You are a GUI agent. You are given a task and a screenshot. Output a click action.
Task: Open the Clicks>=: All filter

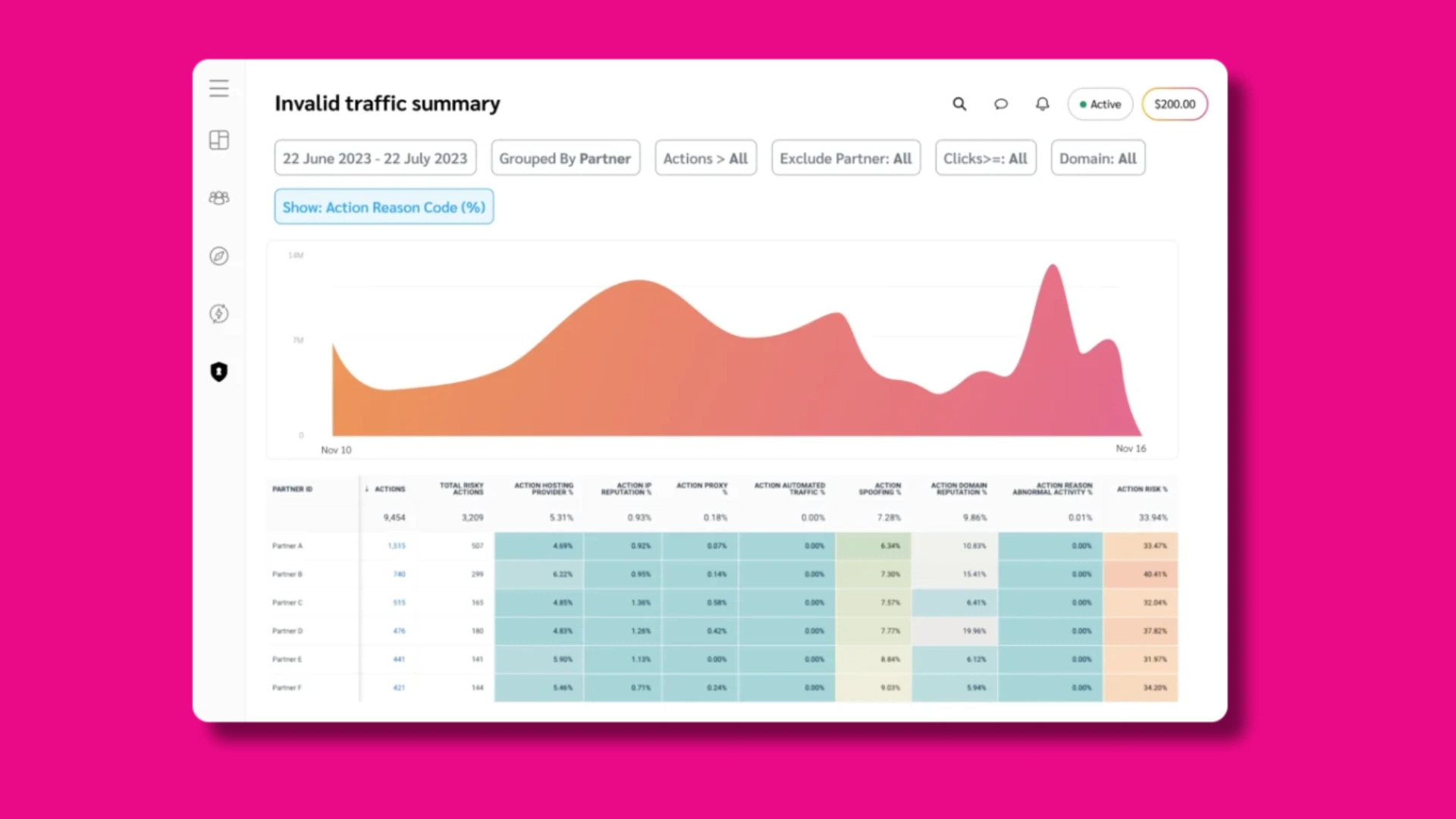click(x=985, y=158)
